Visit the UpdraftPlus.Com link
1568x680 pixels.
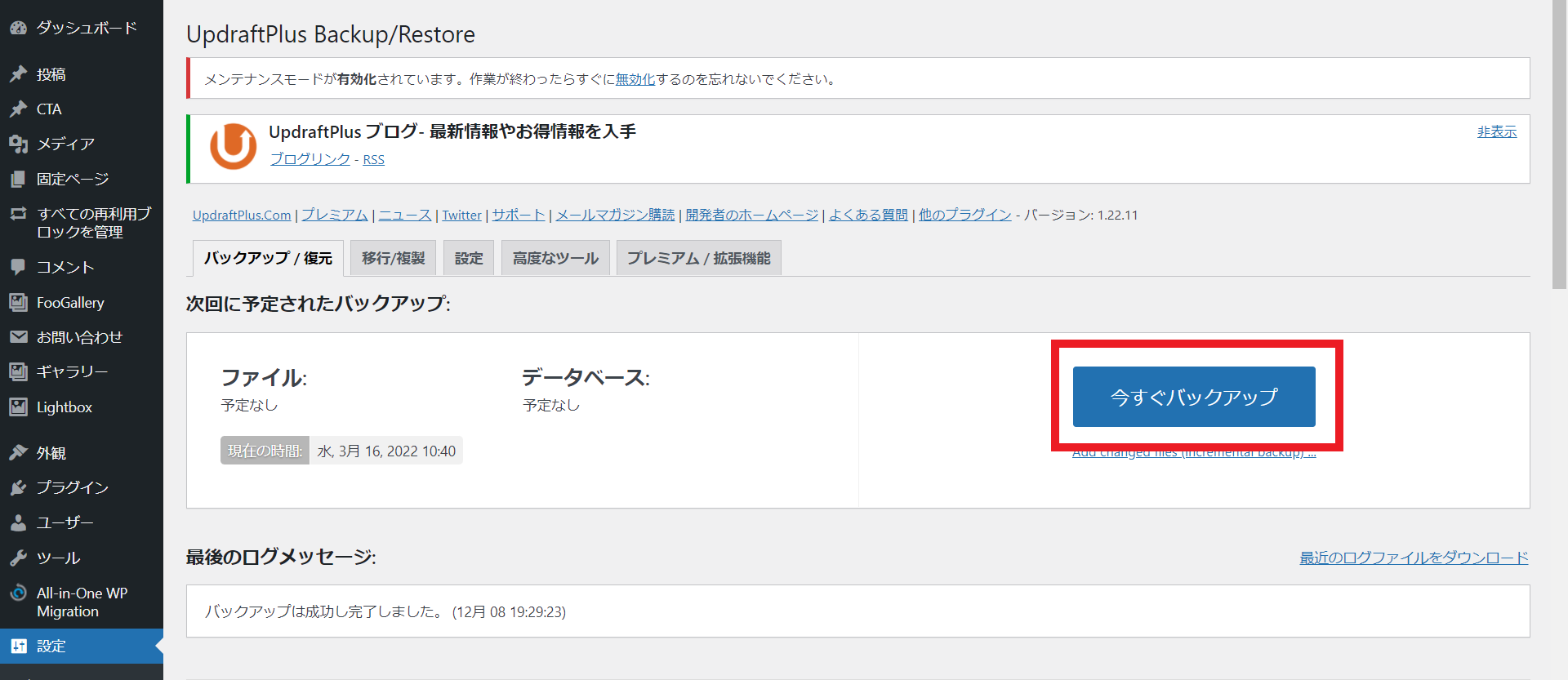[x=242, y=215]
